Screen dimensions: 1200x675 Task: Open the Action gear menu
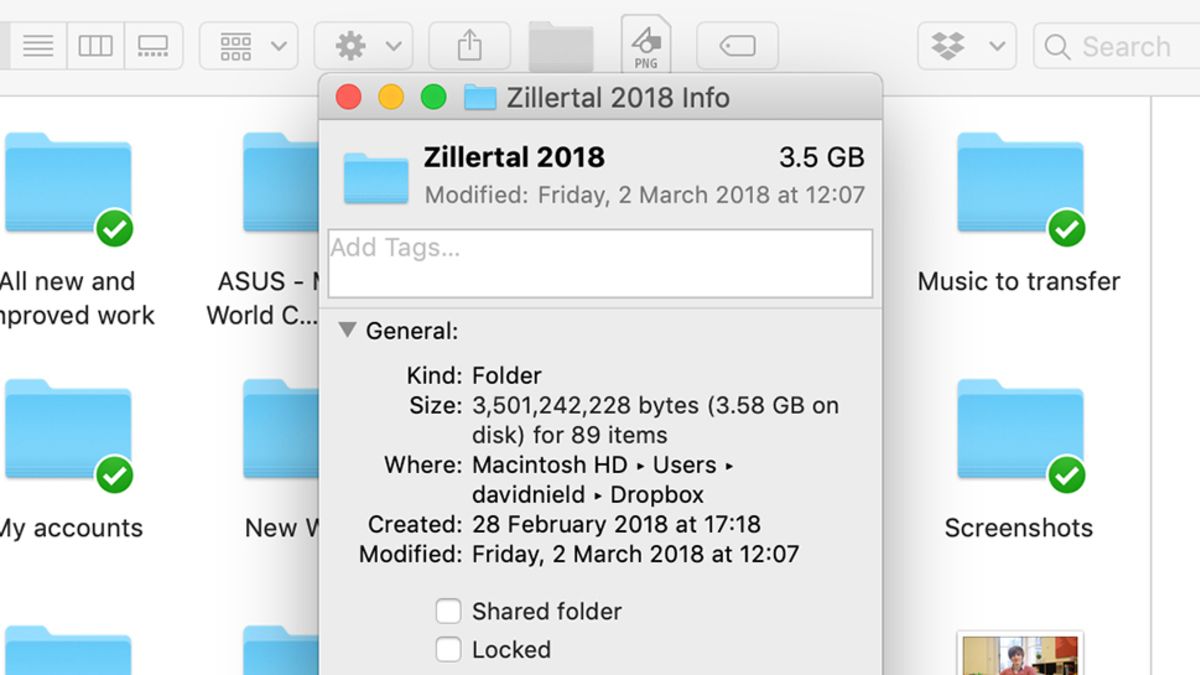[x=352, y=45]
